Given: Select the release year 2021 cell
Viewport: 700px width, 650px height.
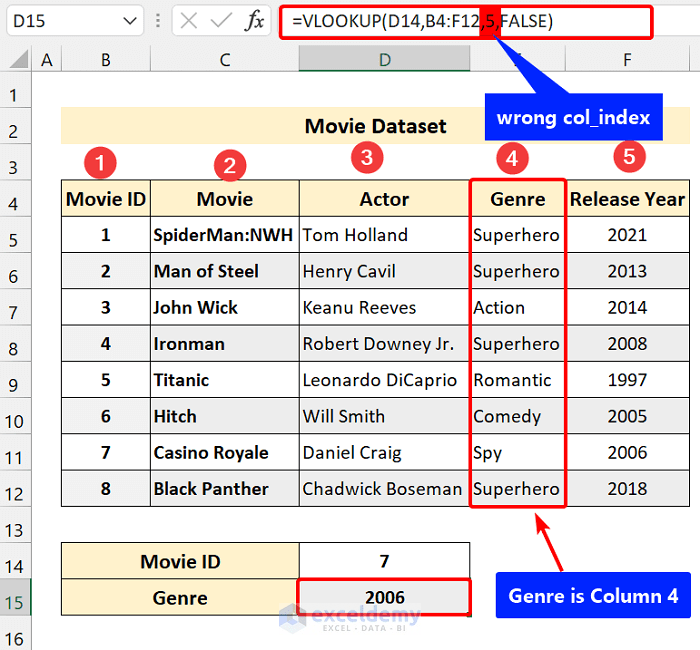Looking at the screenshot, I should pos(627,235).
